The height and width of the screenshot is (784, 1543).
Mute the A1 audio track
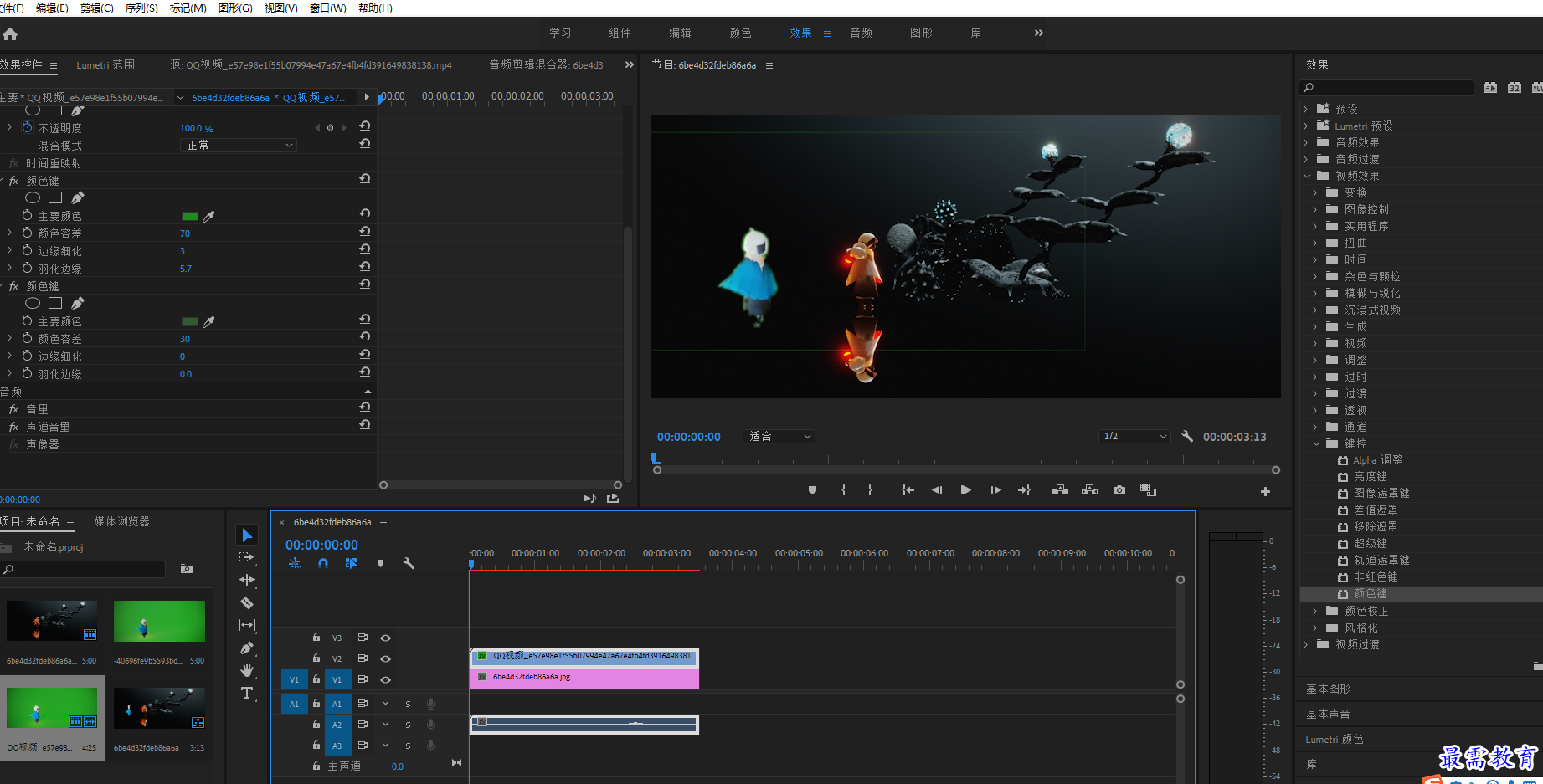tap(386, 704)
